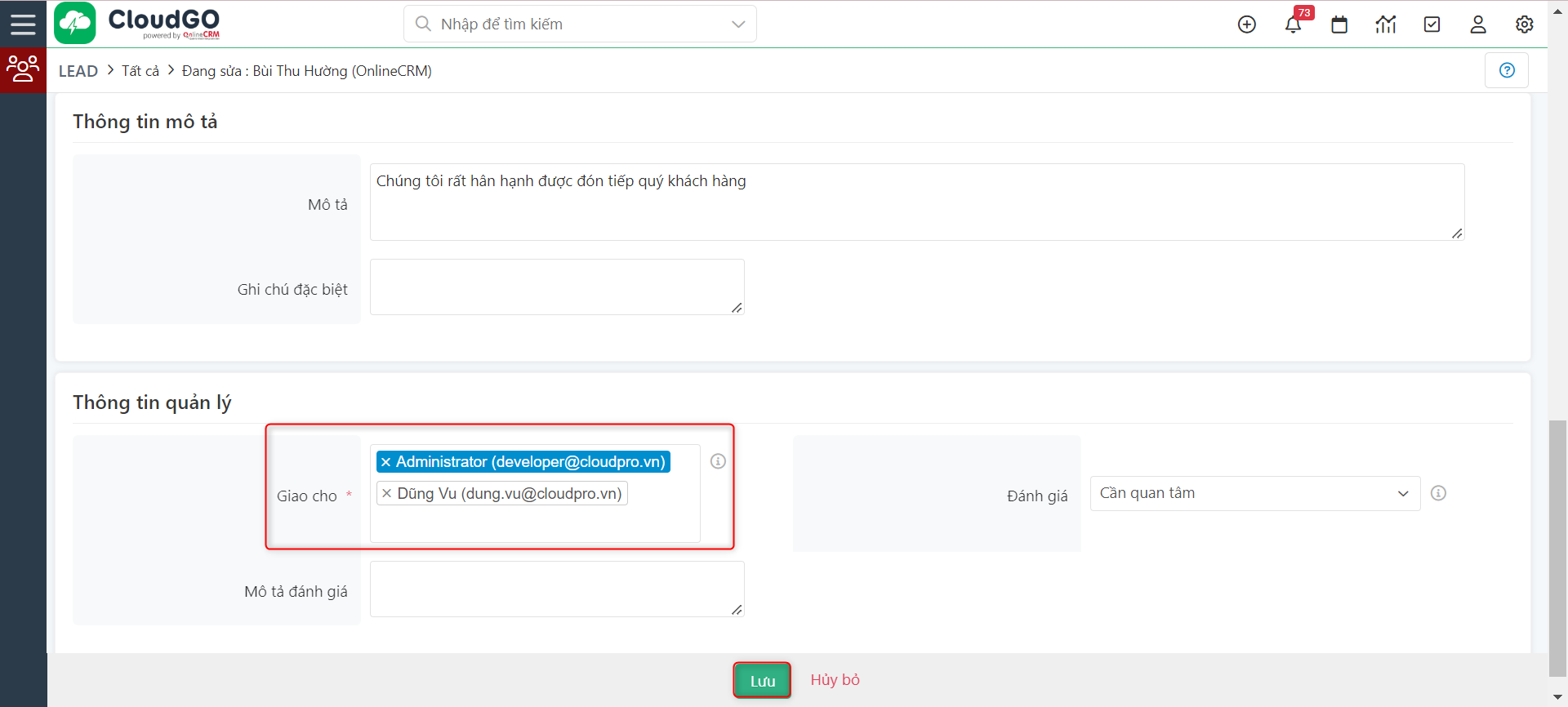Click the Hủy bỏ cancel link
This screenshot has width=1568, height=707.
835,680
